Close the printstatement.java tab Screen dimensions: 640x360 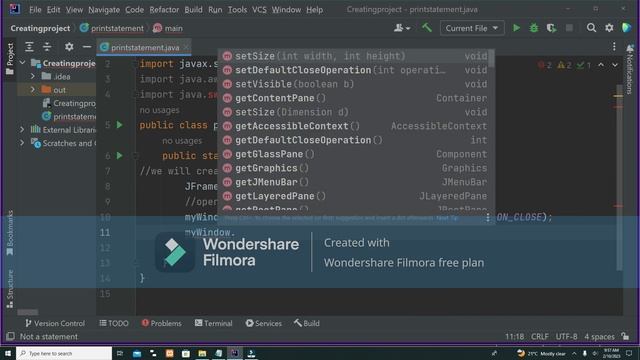pos(186,47)
